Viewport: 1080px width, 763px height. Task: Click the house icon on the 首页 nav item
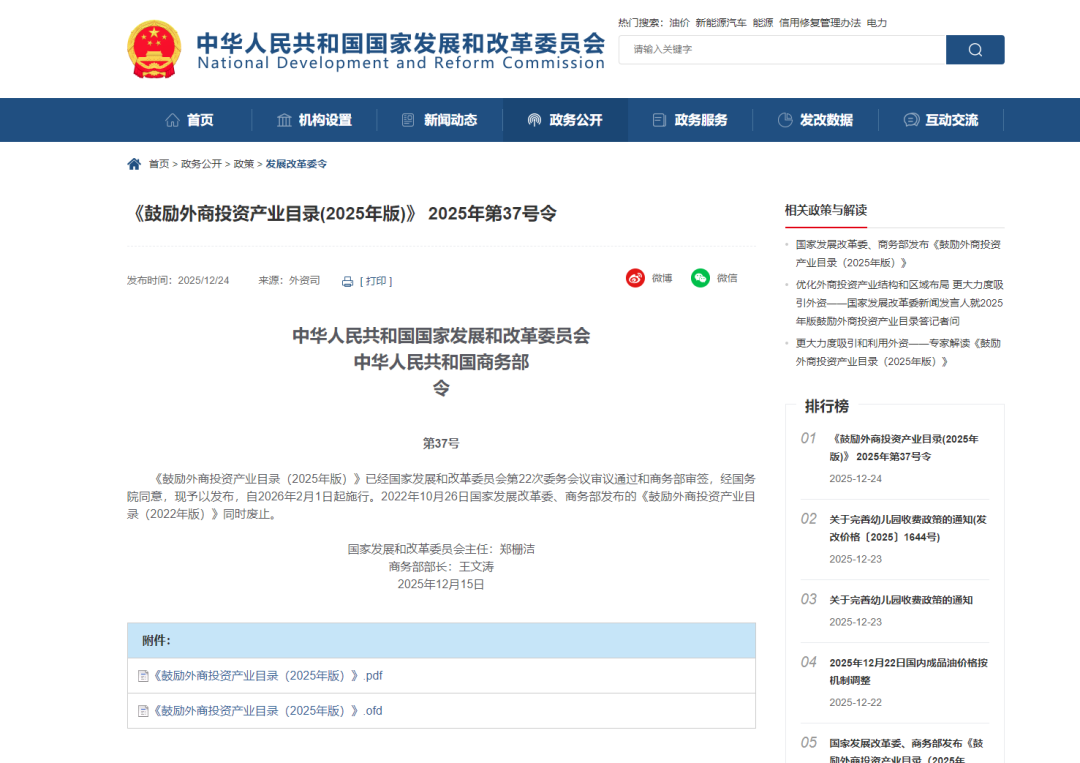172,119
